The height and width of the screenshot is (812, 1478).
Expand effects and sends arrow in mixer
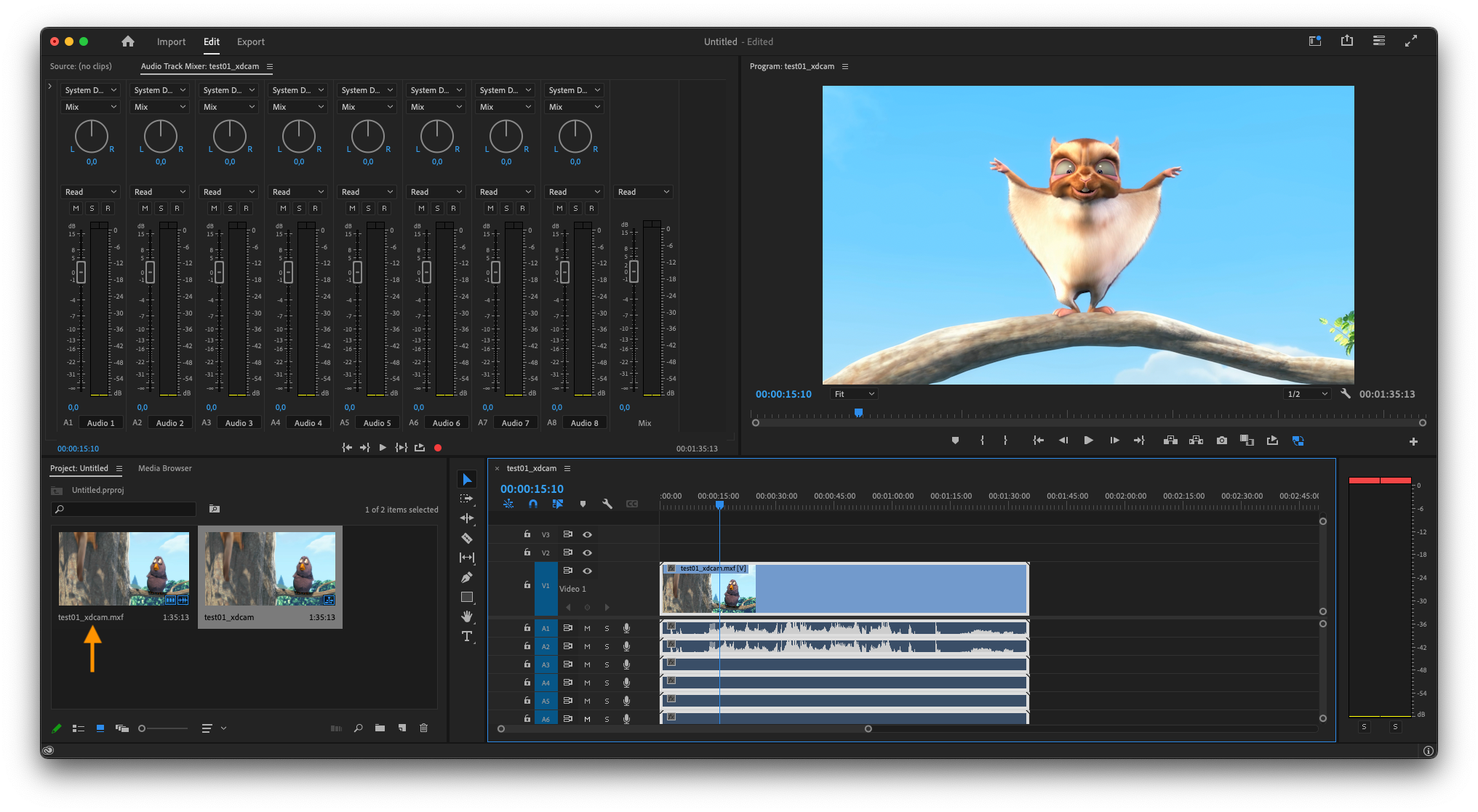tap(50, 87)
